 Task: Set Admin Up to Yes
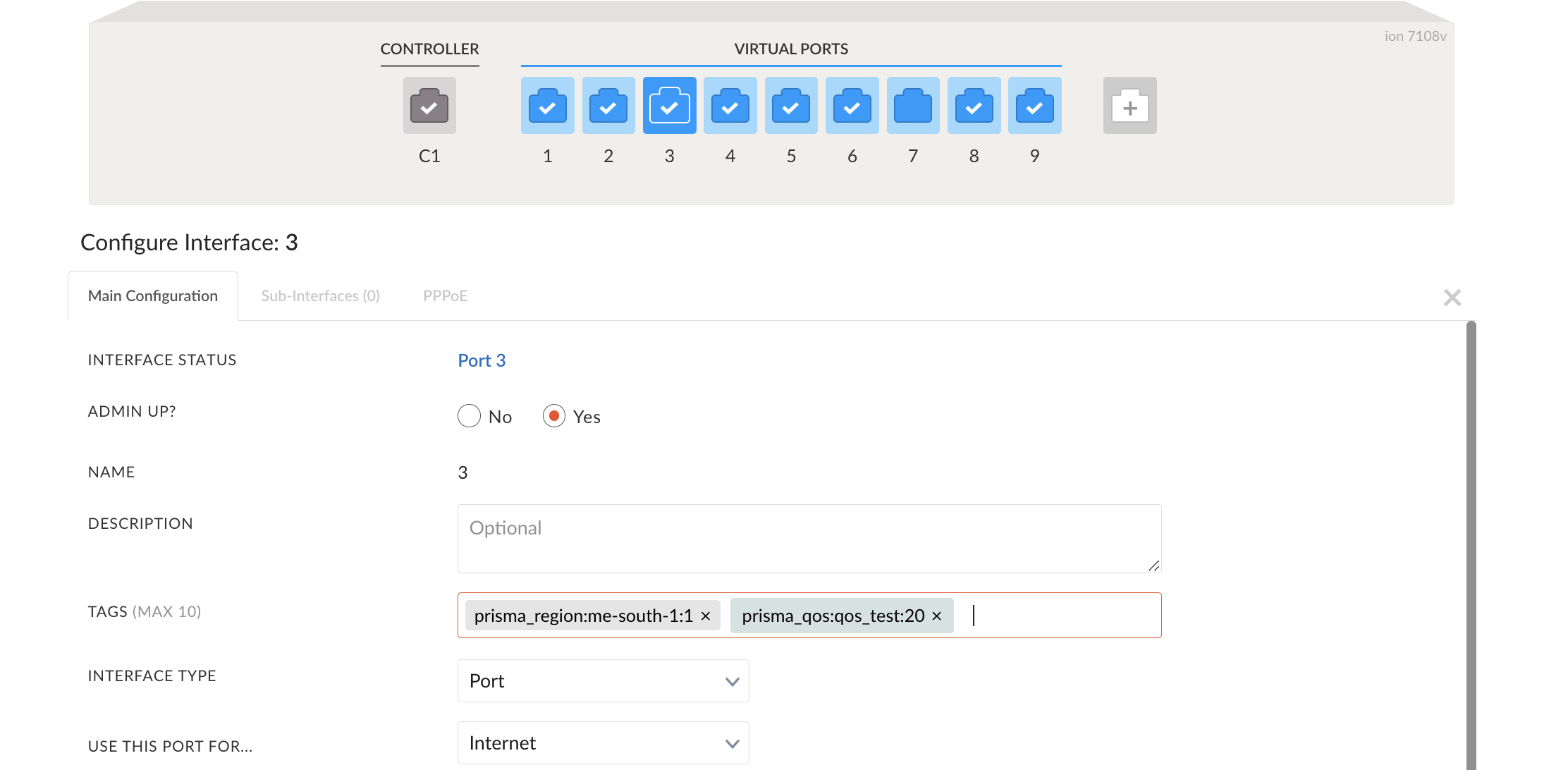click(x=554, y=416)
